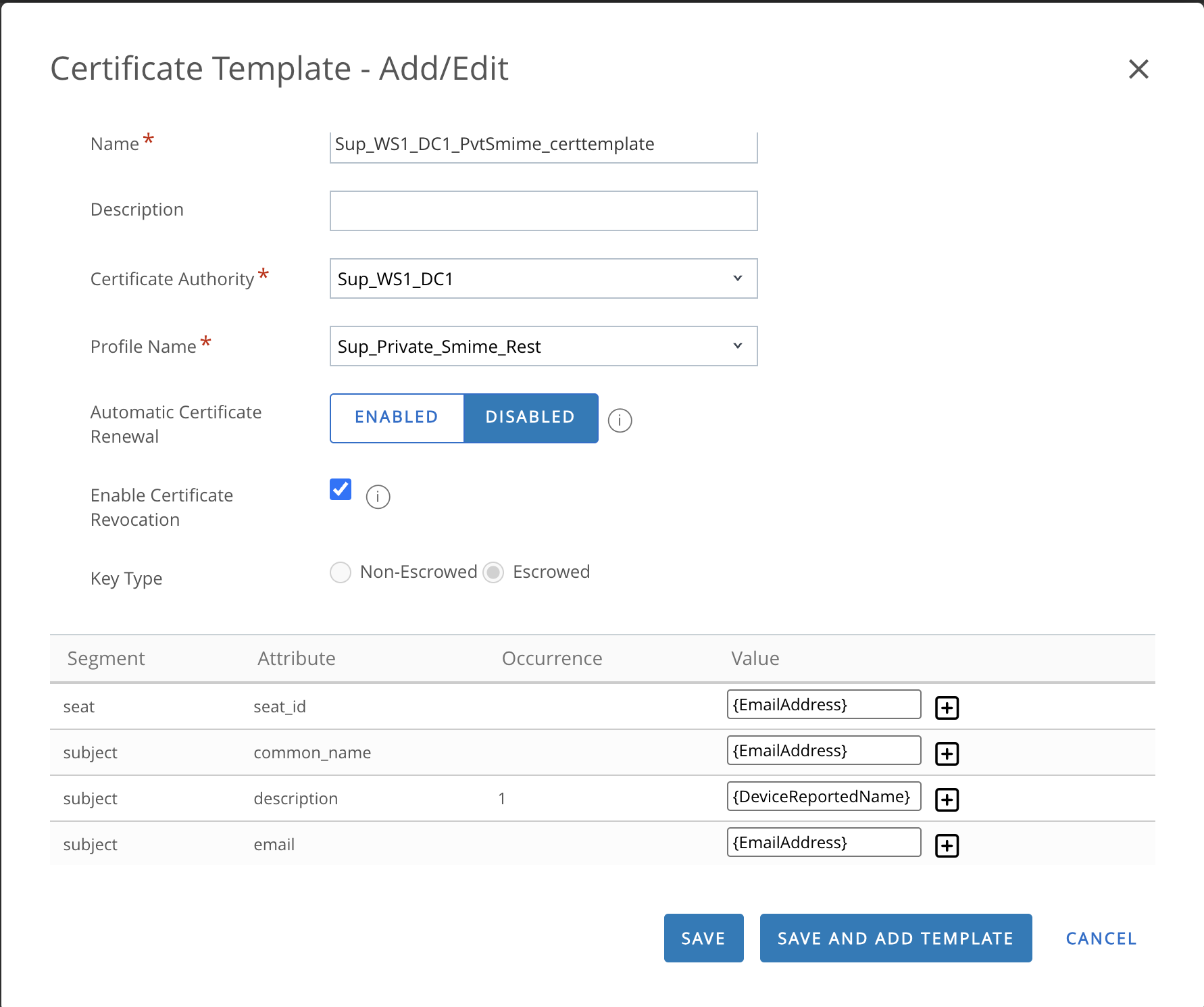The width and height of the screenshot is (1204, 1007).
Task: Cancel the template editing
Action: [1101, 938]
